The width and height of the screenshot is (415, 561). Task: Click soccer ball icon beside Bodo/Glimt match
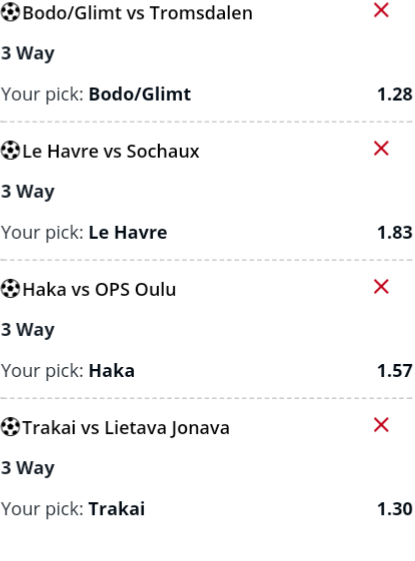pos(10,13)
